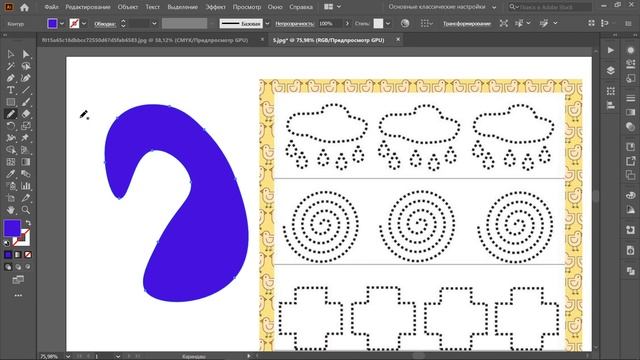The width and height of the screenshot is (640, 360).
Task: Open fill color dropdown in control bar
Action: pos(62,24)
